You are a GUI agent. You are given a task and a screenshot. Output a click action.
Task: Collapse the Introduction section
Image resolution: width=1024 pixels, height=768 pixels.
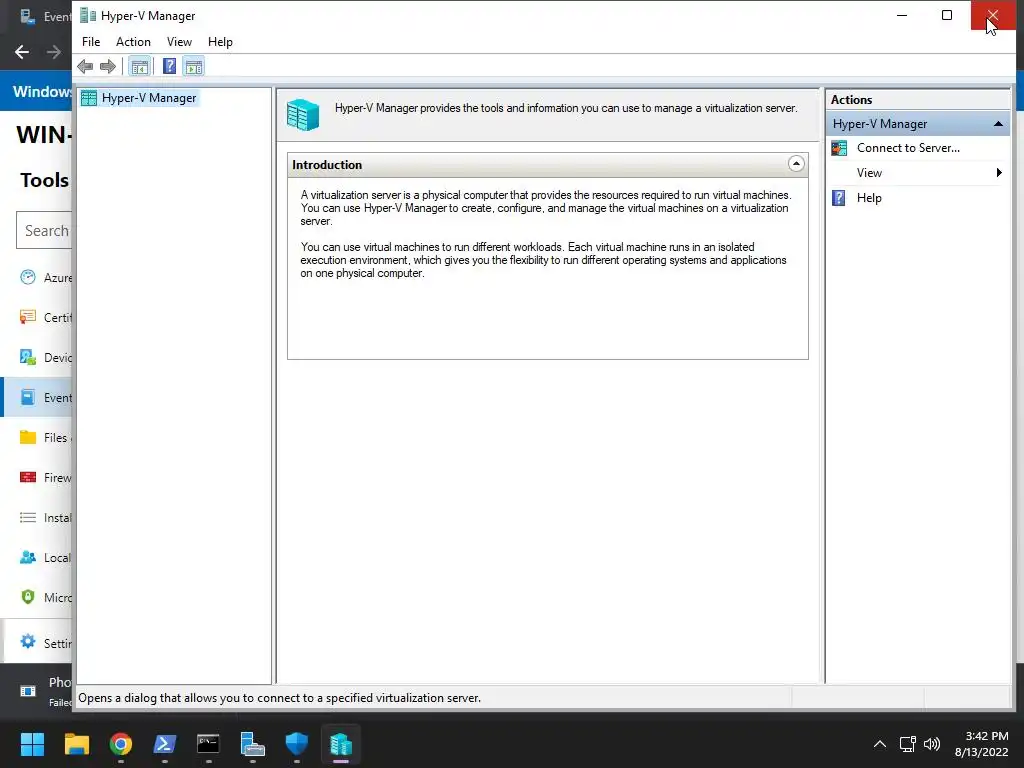(795, 164)
